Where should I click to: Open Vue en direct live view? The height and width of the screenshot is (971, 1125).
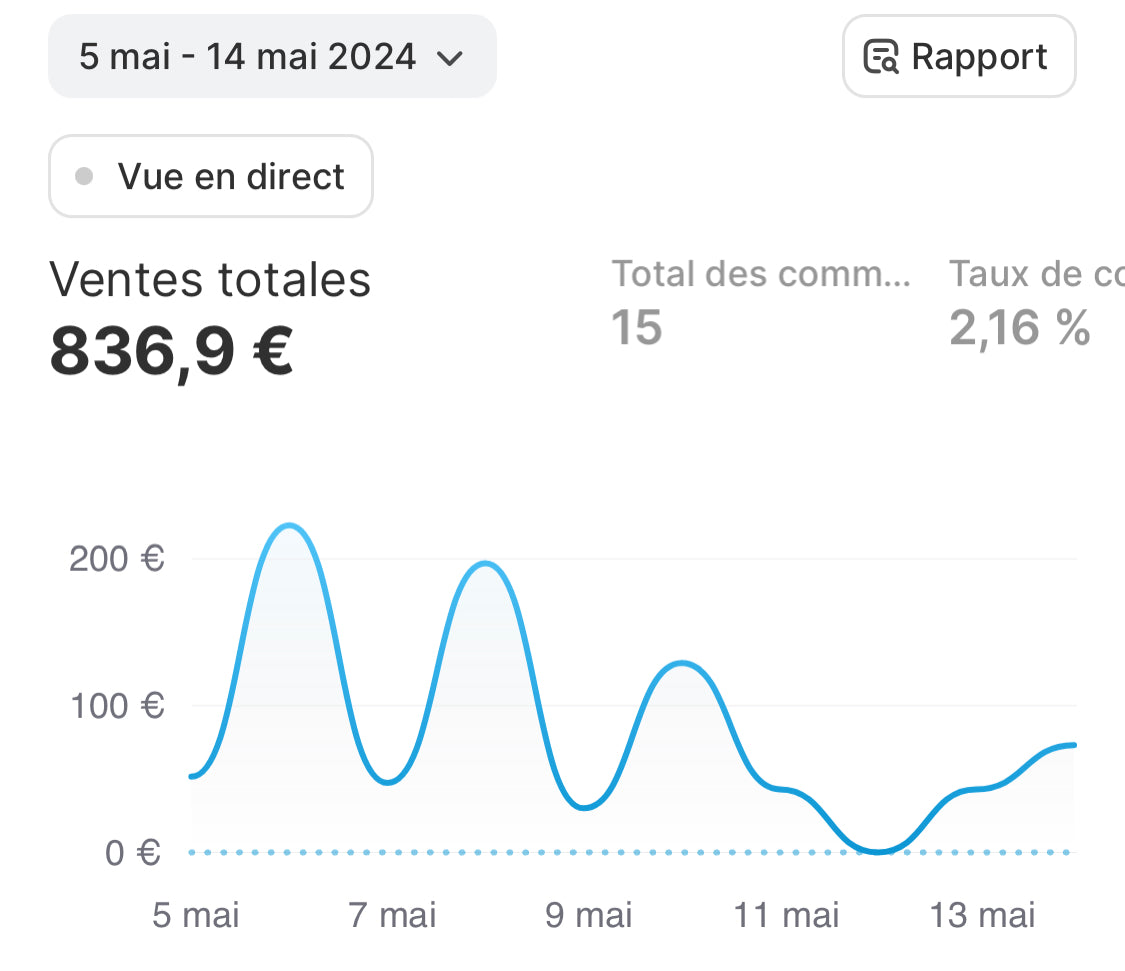pyautogui.click(x=210, y=176)
